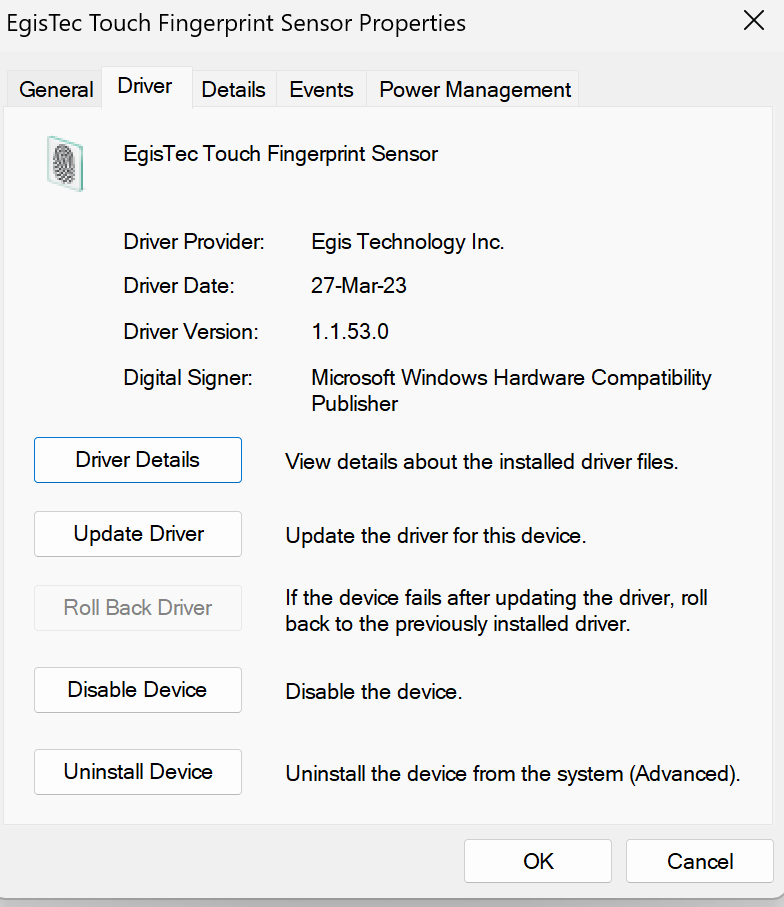The height and width of the screenshot is (907, 784).
Task: Select the Driver tab
Action: click(145, 86)
